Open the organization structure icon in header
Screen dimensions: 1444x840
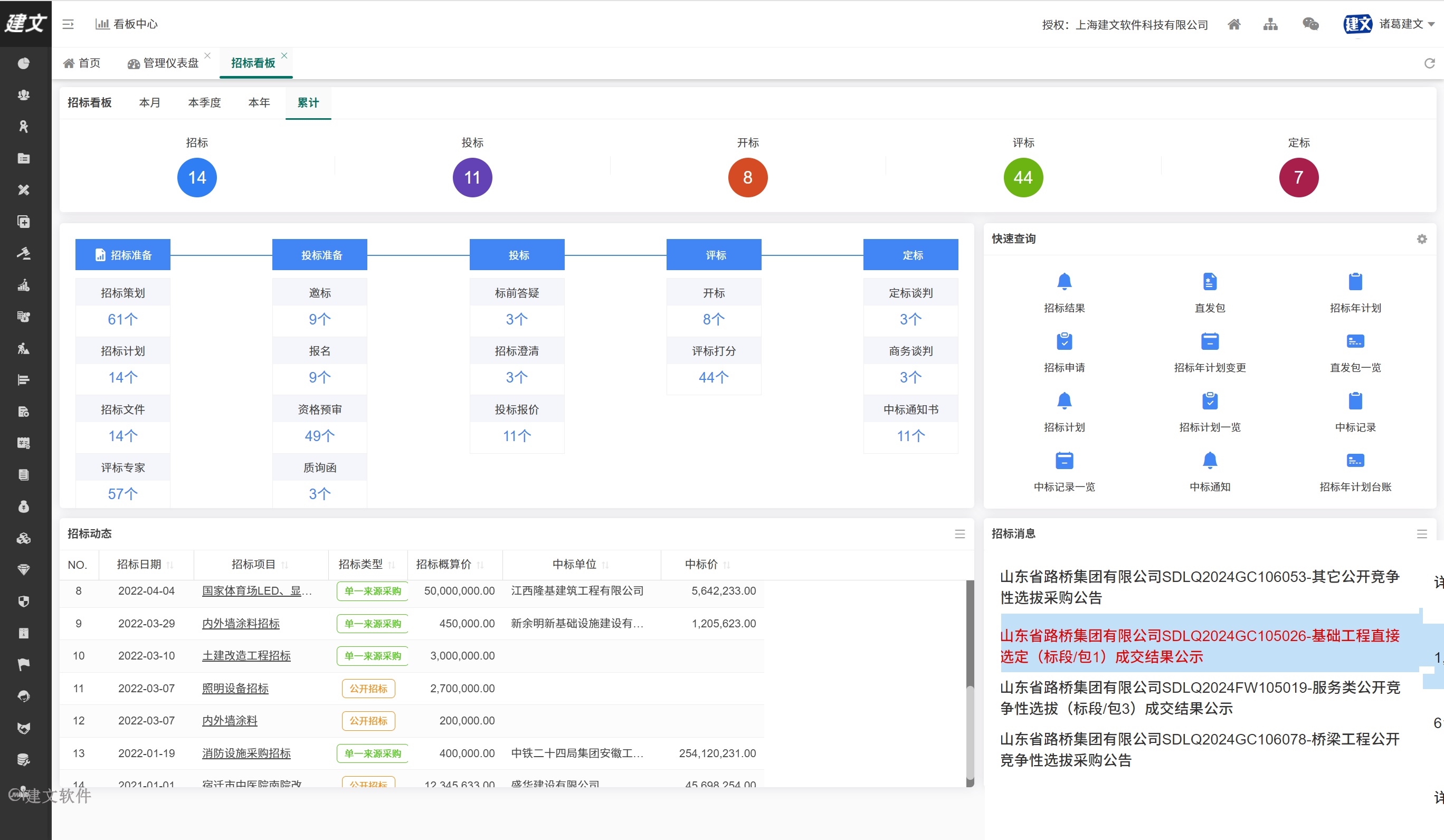[1270, 24]
